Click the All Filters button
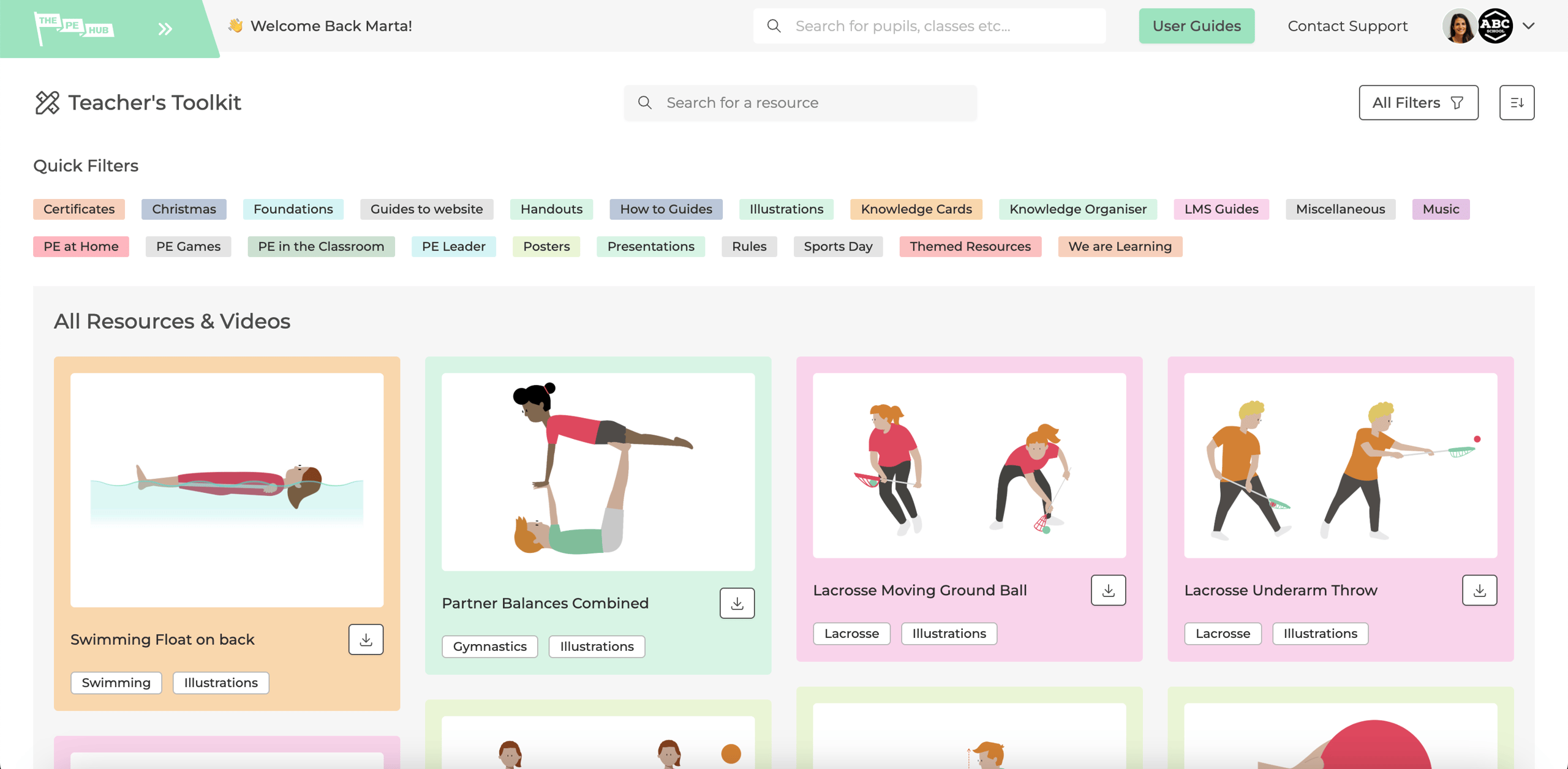 1419,102
